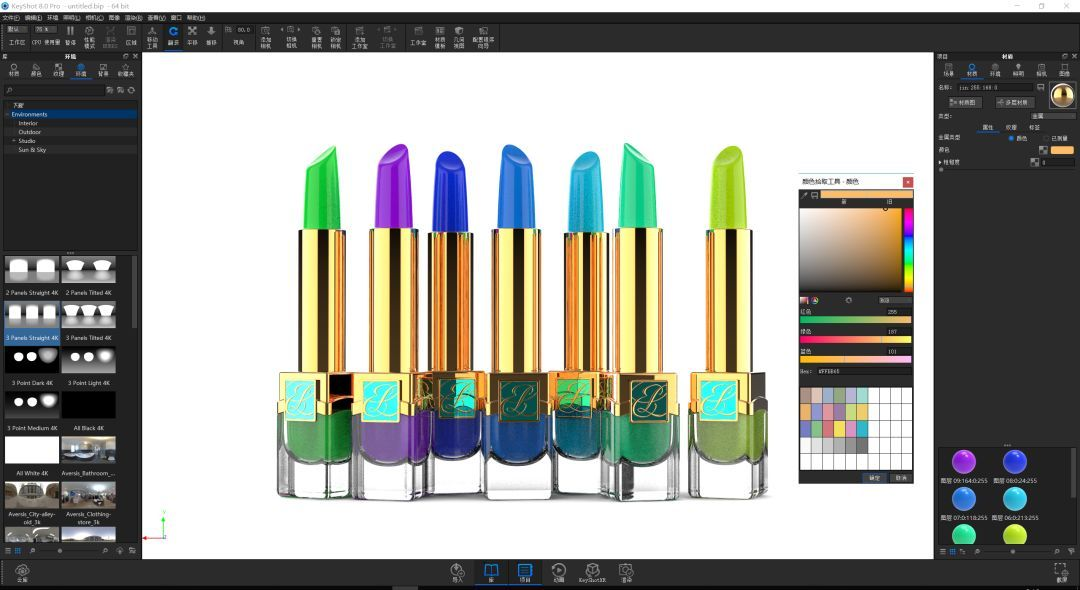The height and width of the screenshot is (590, 1080).
Task: Toggle the roughness texture checker box
Action: (x=1034, y=162)
